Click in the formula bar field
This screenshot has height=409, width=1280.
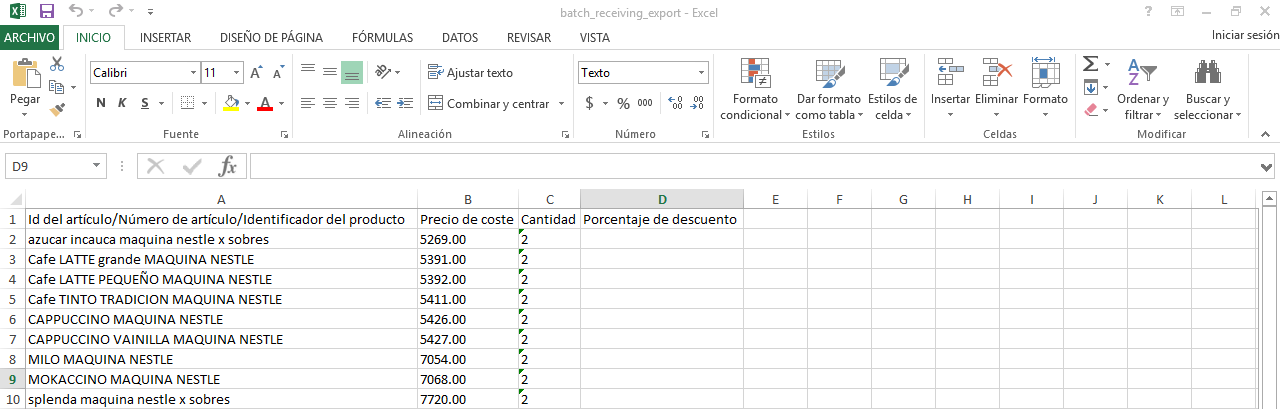click(x=752, y=166)
